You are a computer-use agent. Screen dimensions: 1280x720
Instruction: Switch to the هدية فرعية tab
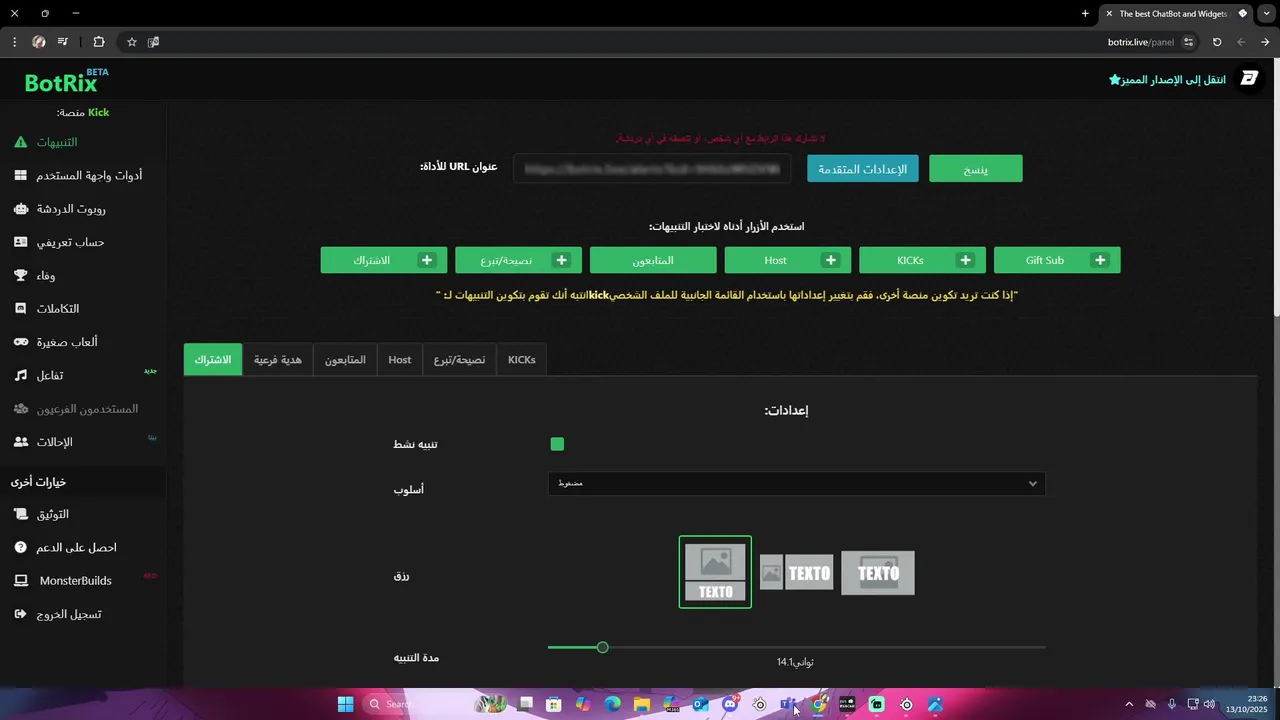(x=277, y=360)
